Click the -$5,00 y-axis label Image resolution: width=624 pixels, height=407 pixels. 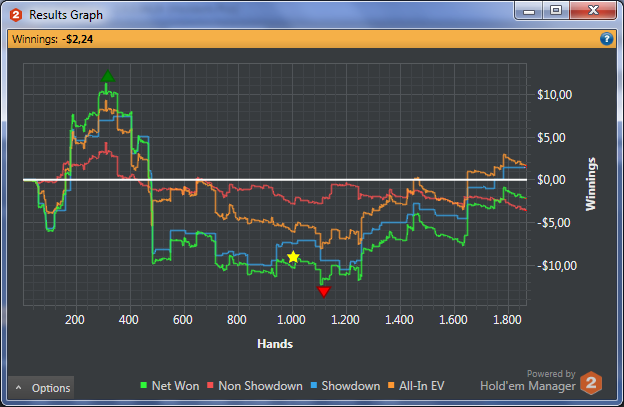coord(551,223)
